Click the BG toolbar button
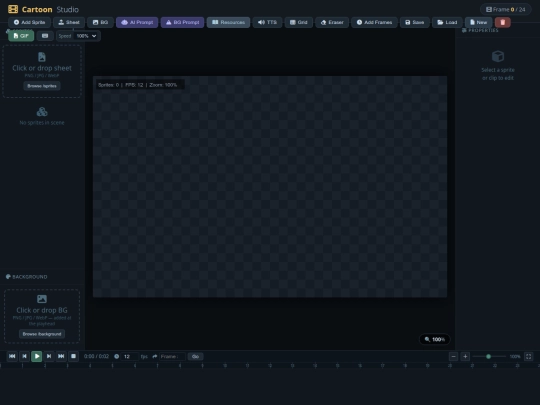This screenshot has height=405, width=540. tap(100, 22)
